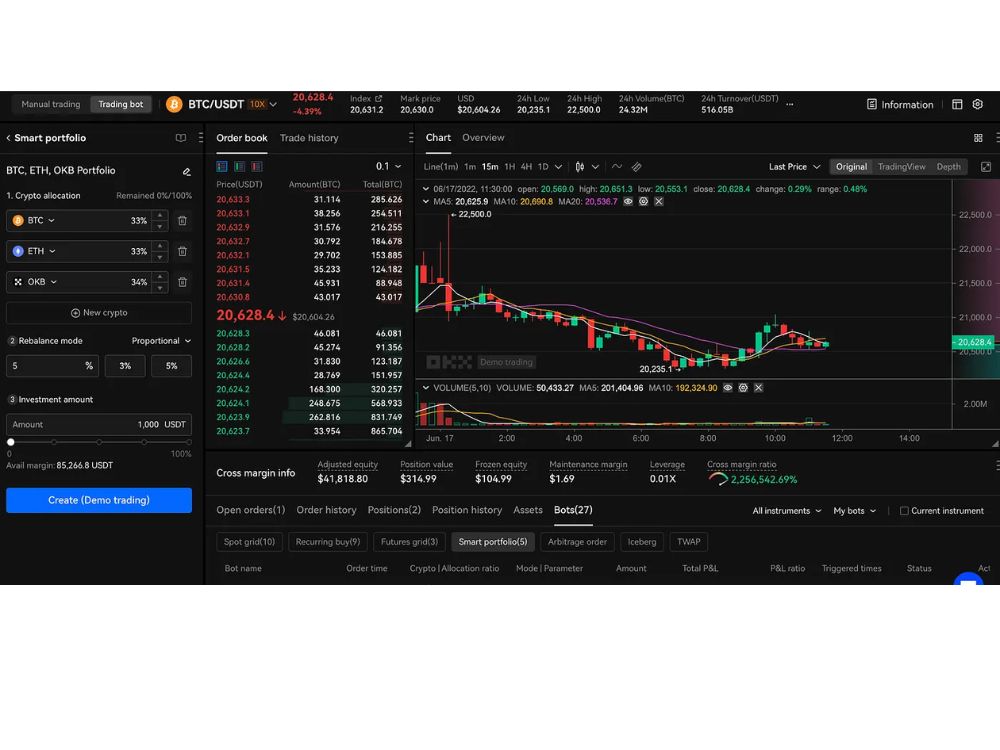1000x750 pixels.
Task: Open the blue chat support bubble
Action: [x=968, y=578]
